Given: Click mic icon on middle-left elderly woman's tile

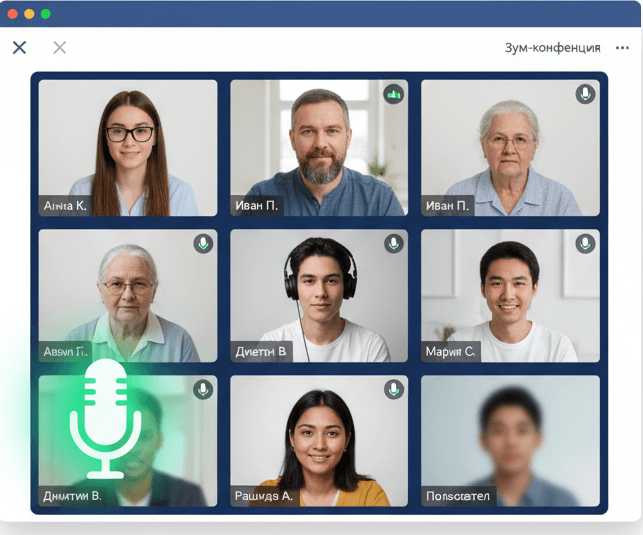Looking at the screenshot, I should pos(203,243).
